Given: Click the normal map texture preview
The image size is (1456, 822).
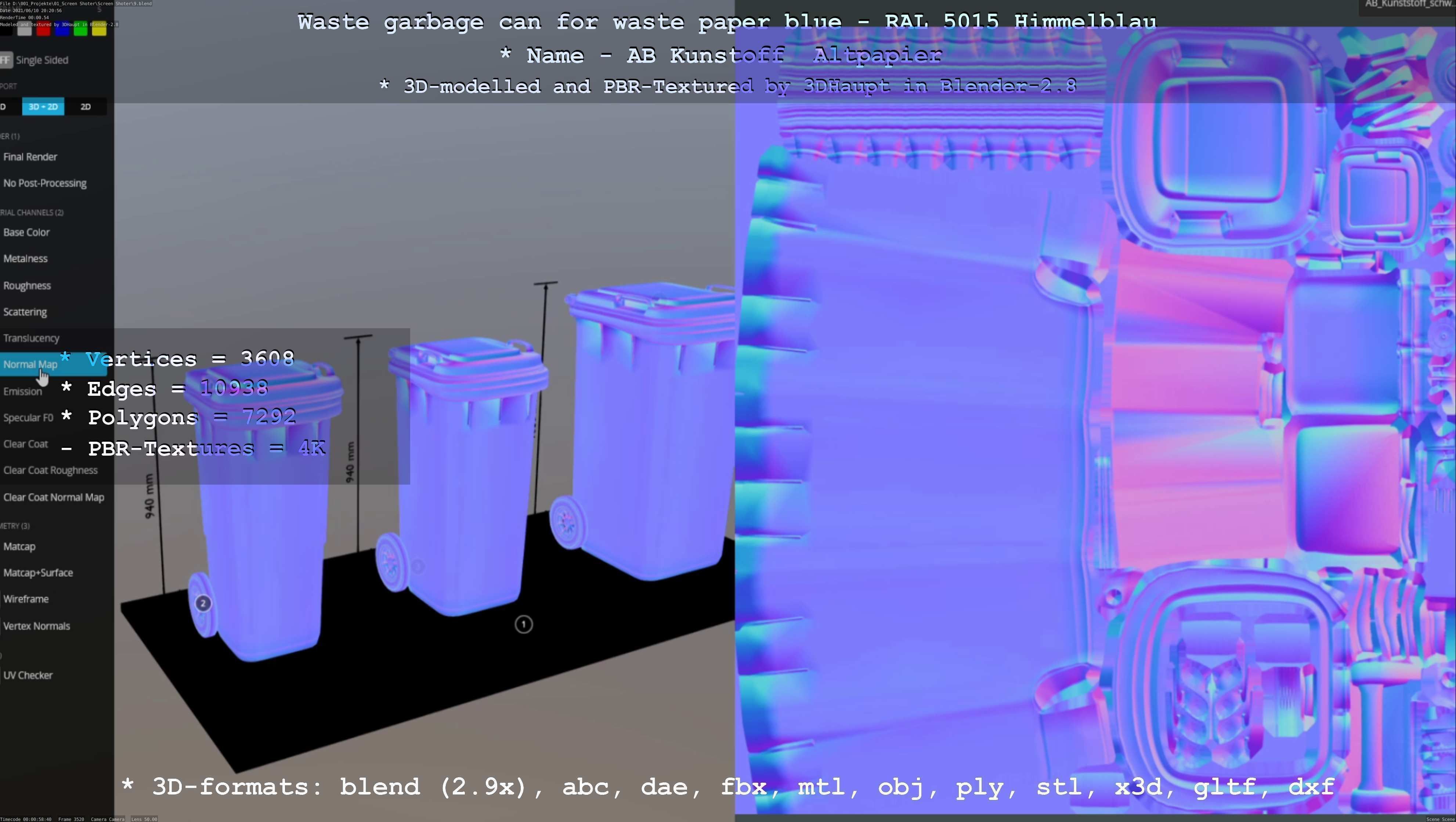Looking at the screenshot, I should 1095,420.
